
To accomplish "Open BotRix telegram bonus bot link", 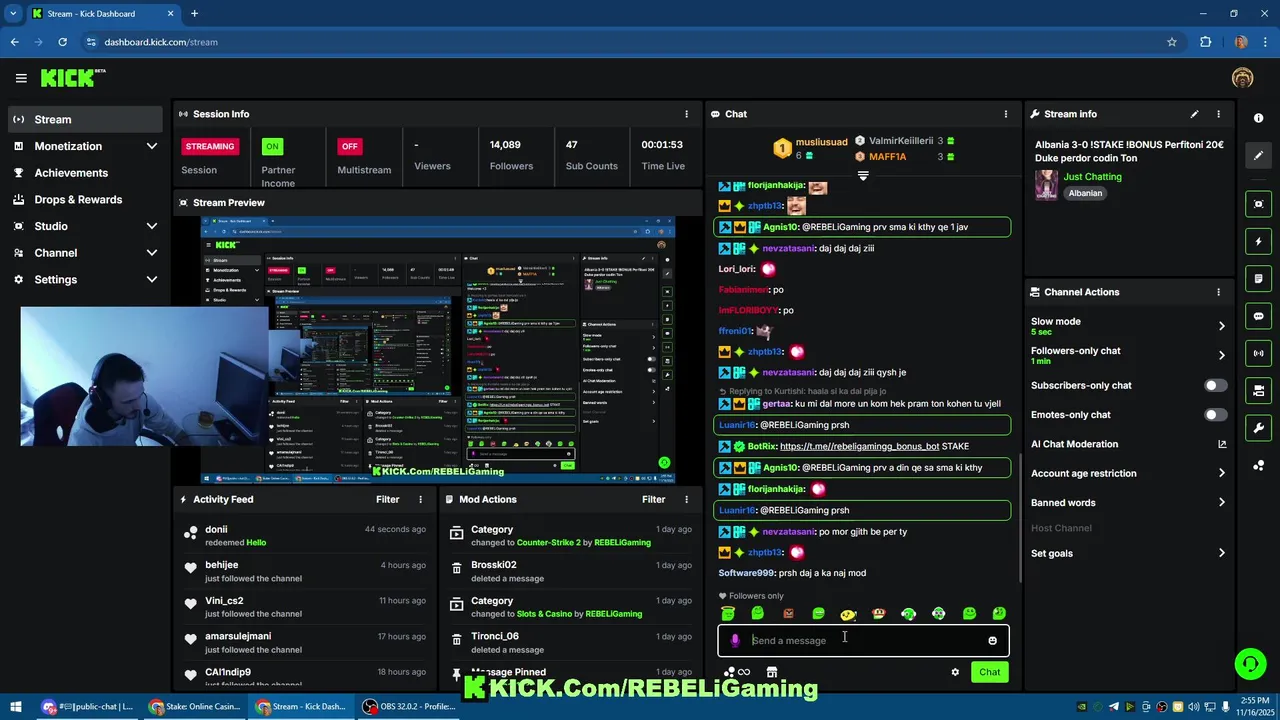I will 859,446.
